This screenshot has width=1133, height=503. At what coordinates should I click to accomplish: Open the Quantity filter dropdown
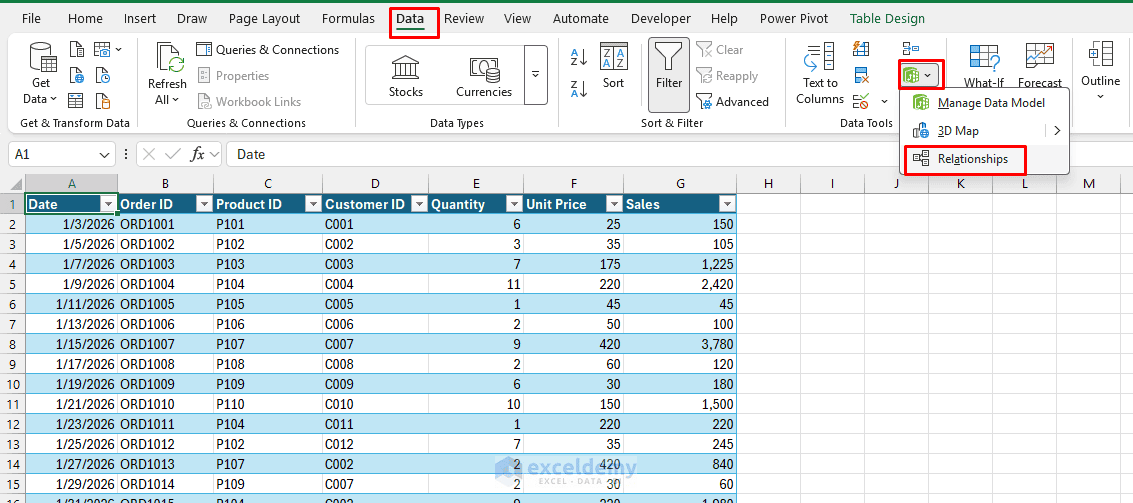tap(514, 205)
